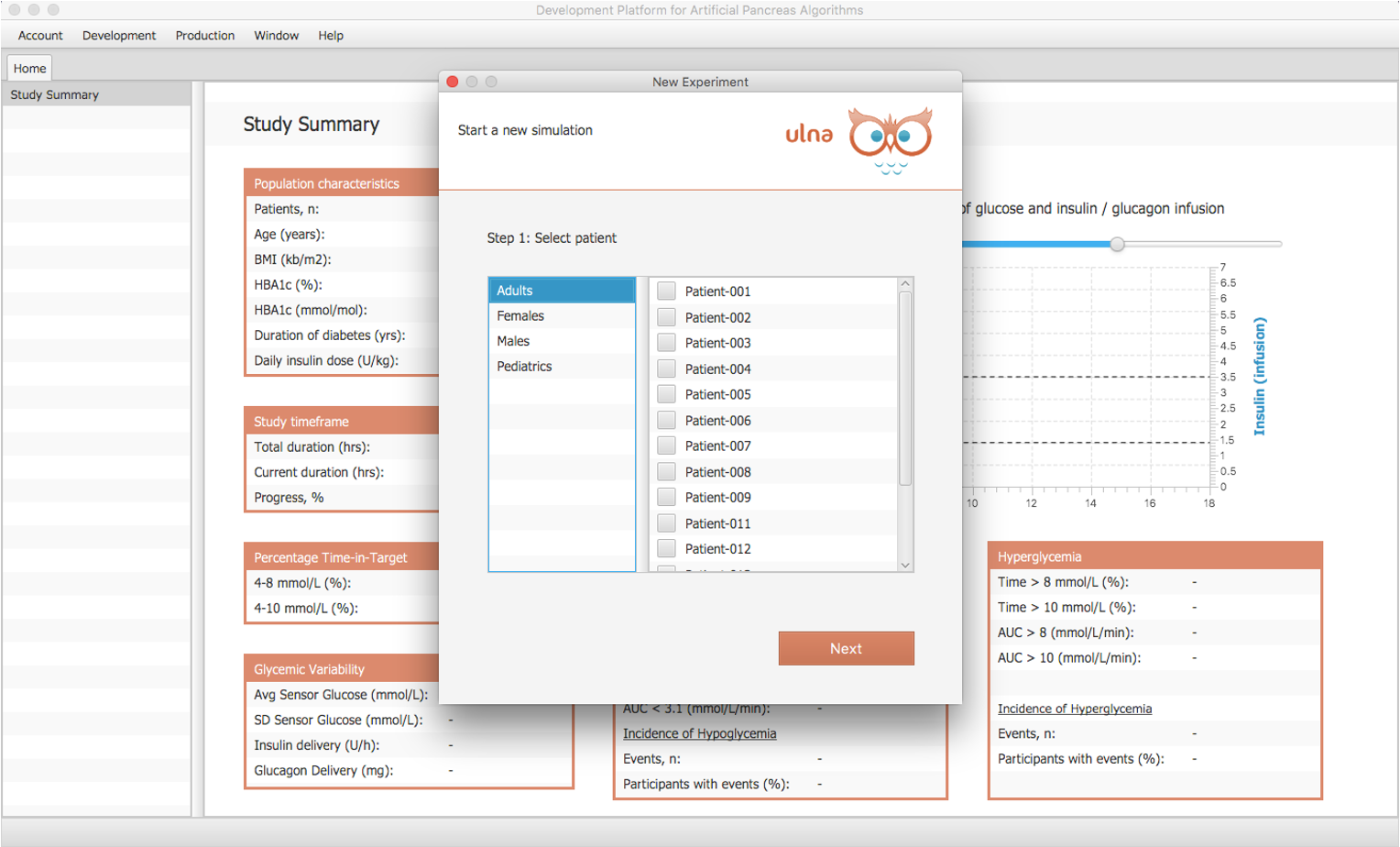The image size is (1400, 847).
Task: Select the Males patient group
Action: point(513,341)
